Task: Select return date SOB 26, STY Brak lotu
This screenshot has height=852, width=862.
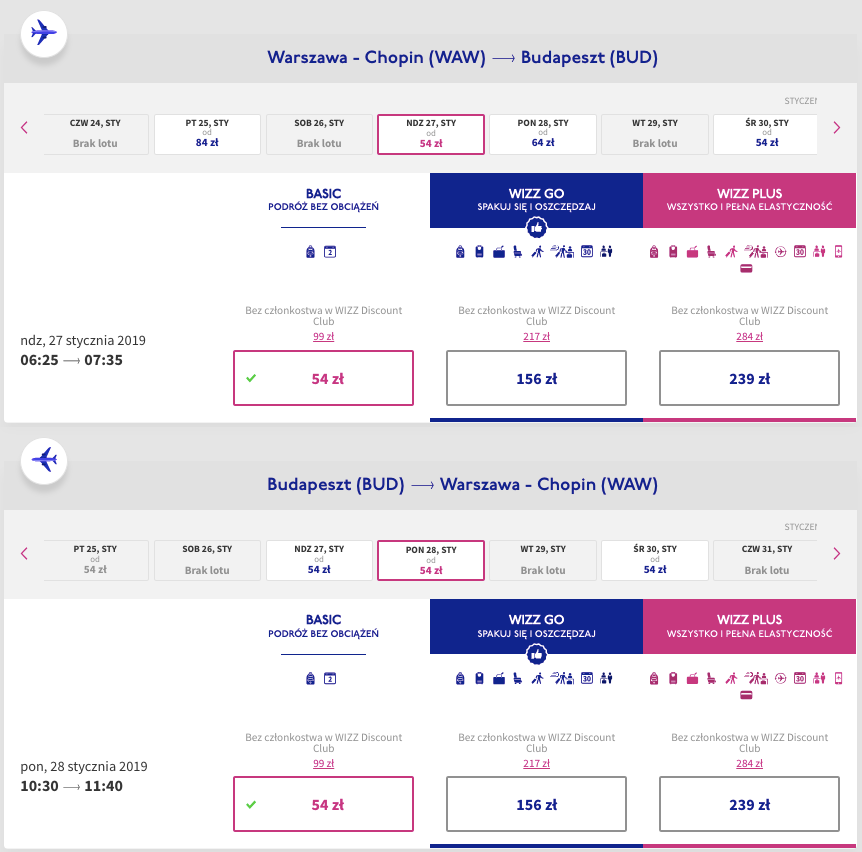Action: [207, 560]
